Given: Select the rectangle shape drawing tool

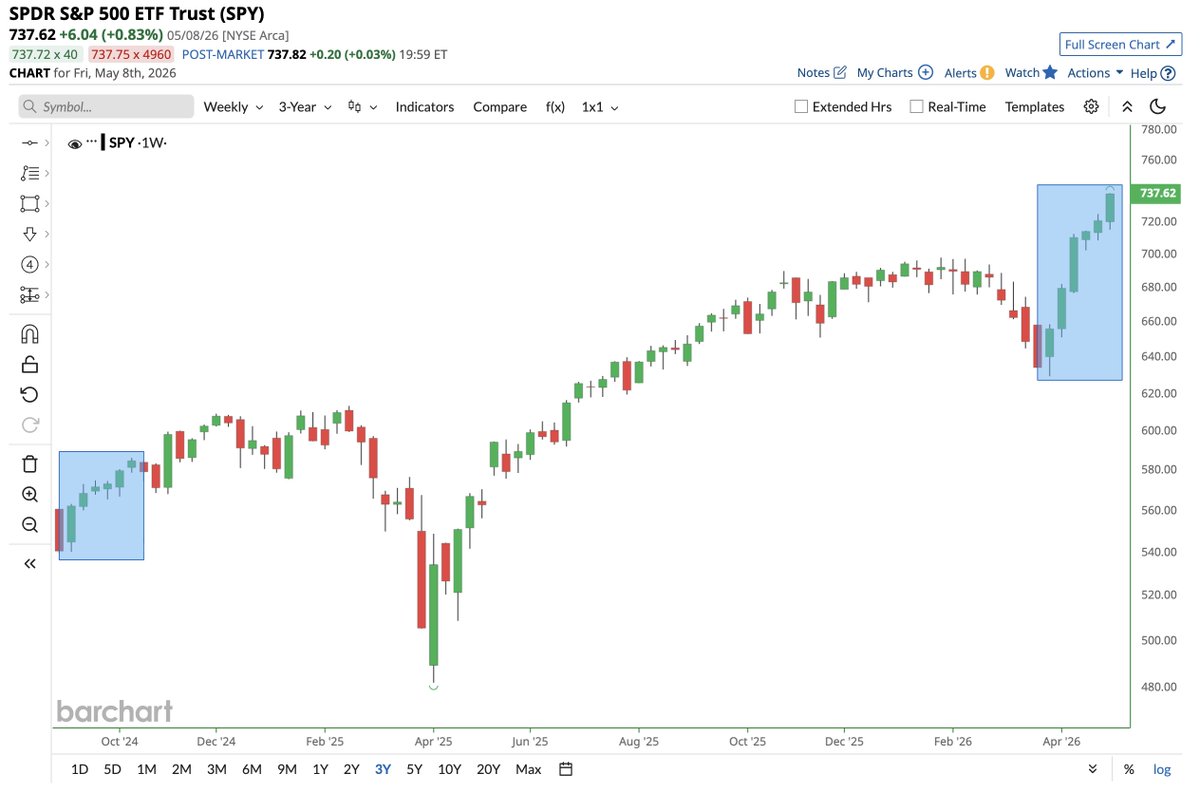Looking at the screenshot, I should [29, 203].
